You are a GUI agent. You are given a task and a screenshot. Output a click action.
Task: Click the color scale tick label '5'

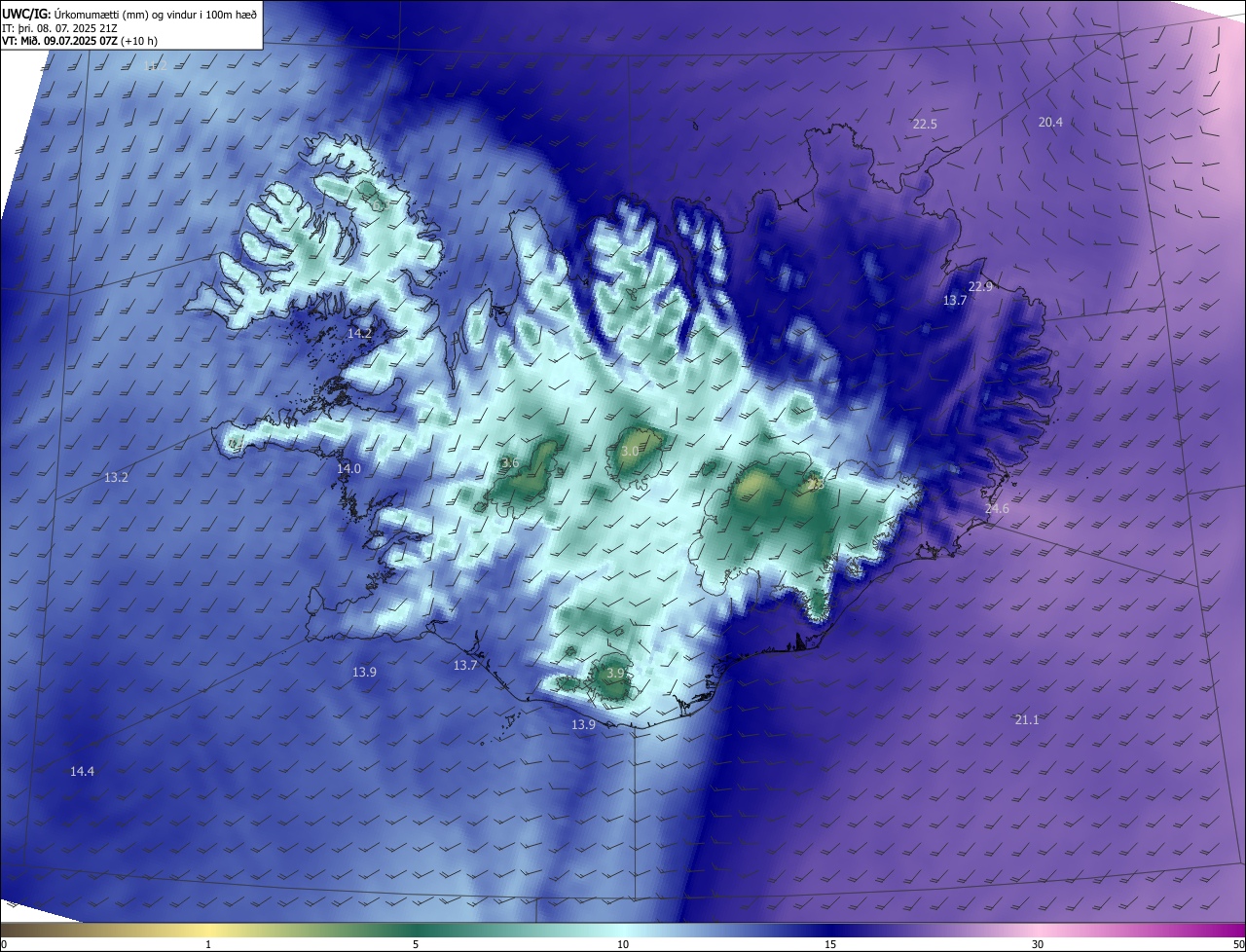[x=416, y=944]
